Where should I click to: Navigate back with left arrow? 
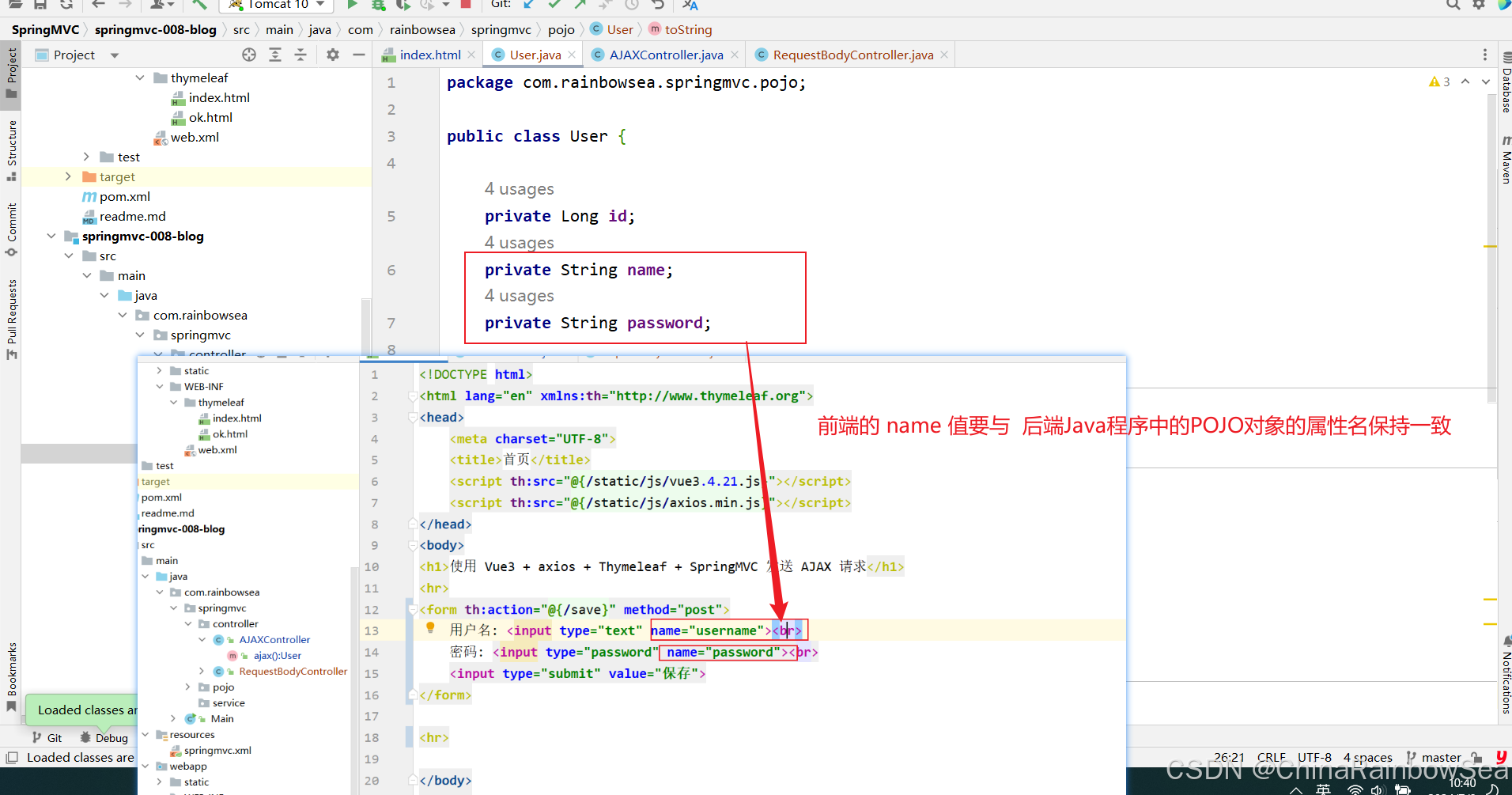click(98, 5)
